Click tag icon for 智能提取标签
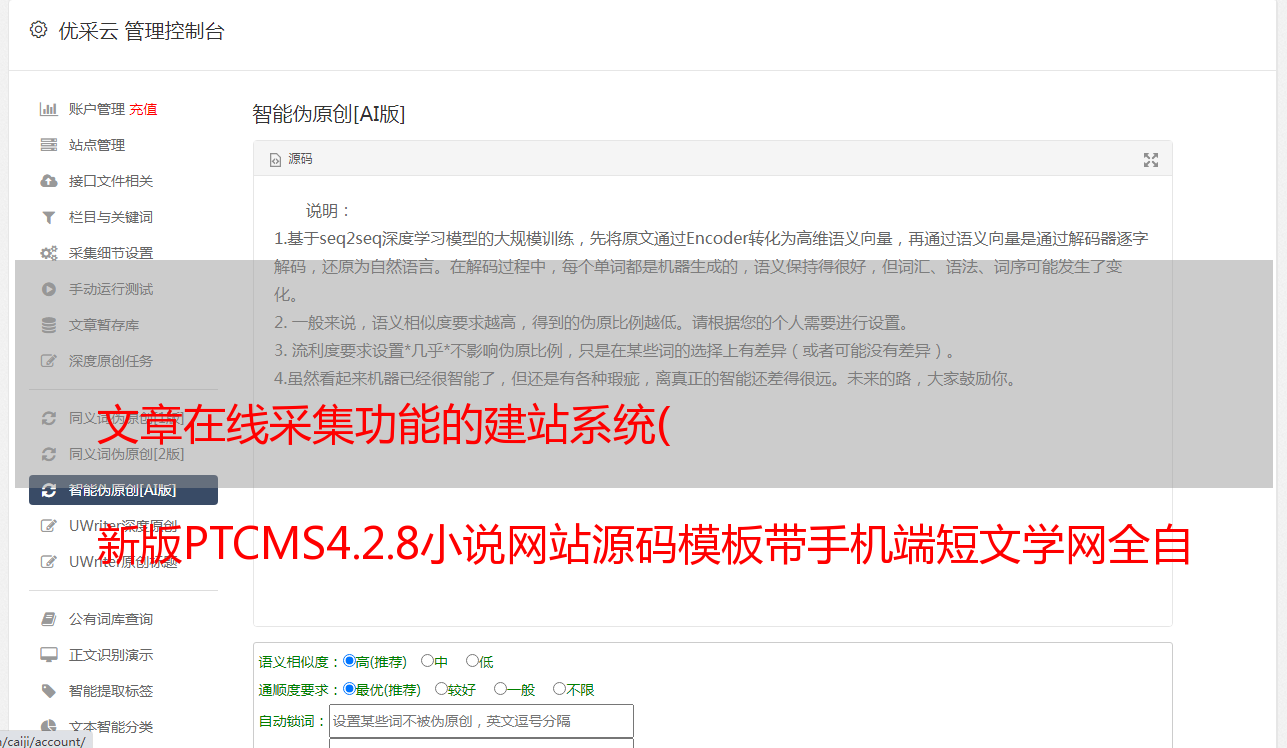Image resolution: width=1287 pixels, height=748 pixels. click(x=48, y=691)
